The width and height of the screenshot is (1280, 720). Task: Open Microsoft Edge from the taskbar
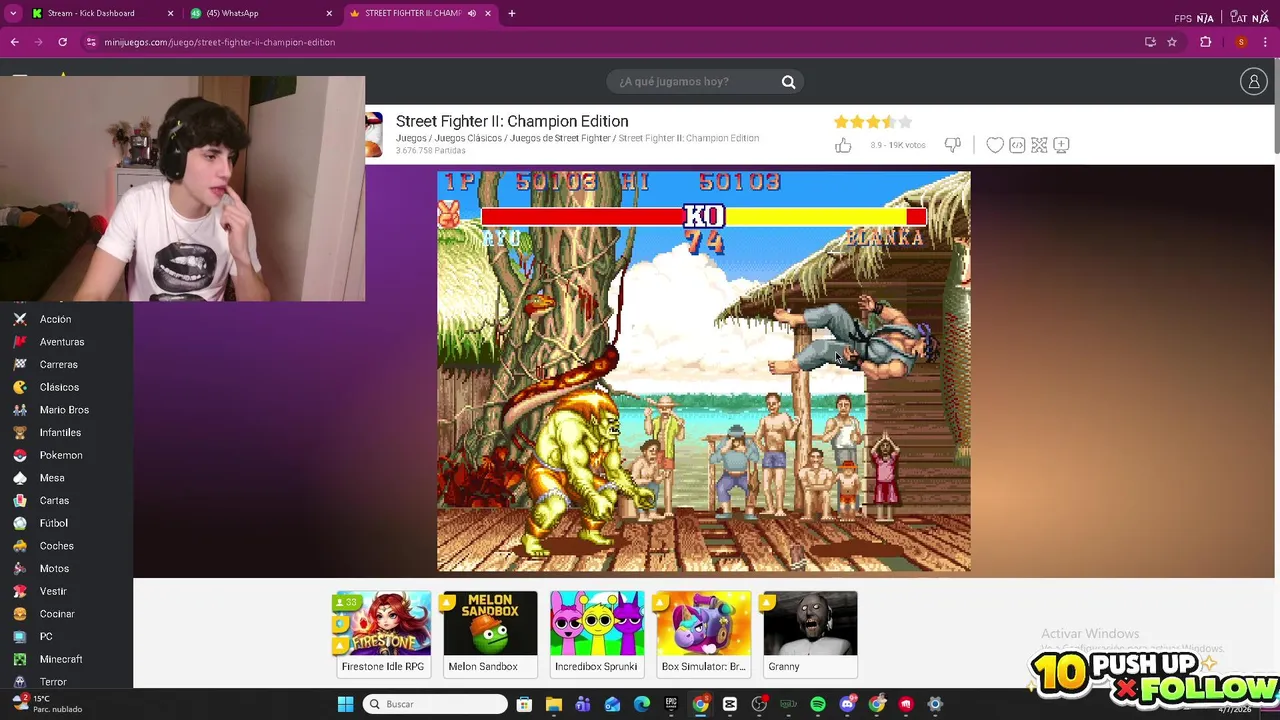point(641,704)
